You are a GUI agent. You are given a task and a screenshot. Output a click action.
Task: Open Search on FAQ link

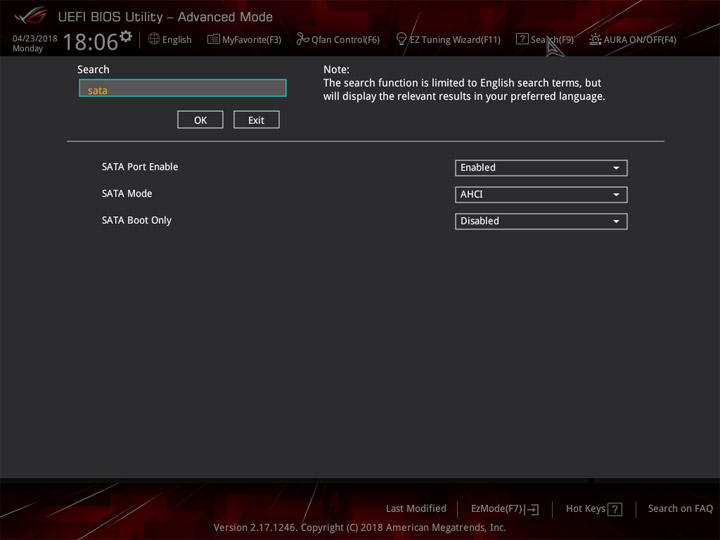[681, 508]
